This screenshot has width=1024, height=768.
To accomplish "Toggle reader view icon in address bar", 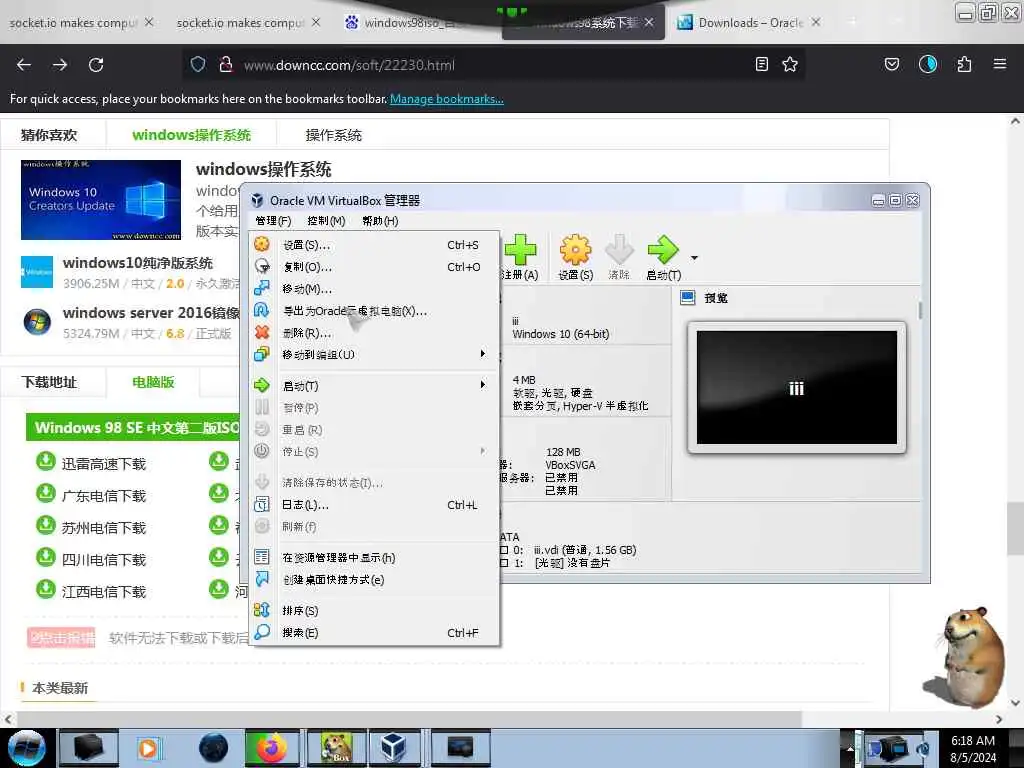I will 761,65.
